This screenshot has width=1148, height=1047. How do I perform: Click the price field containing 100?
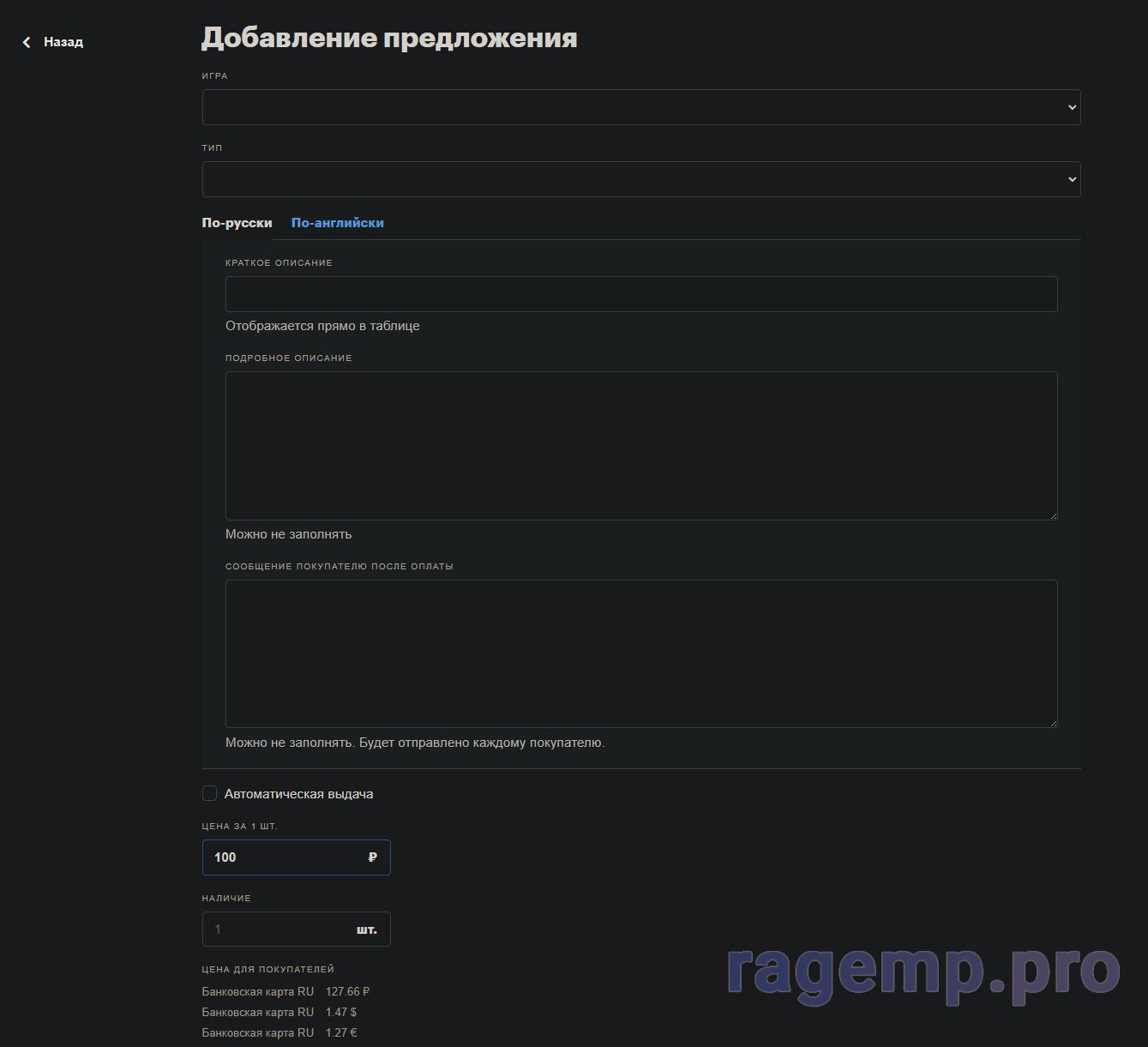(297, 857)
